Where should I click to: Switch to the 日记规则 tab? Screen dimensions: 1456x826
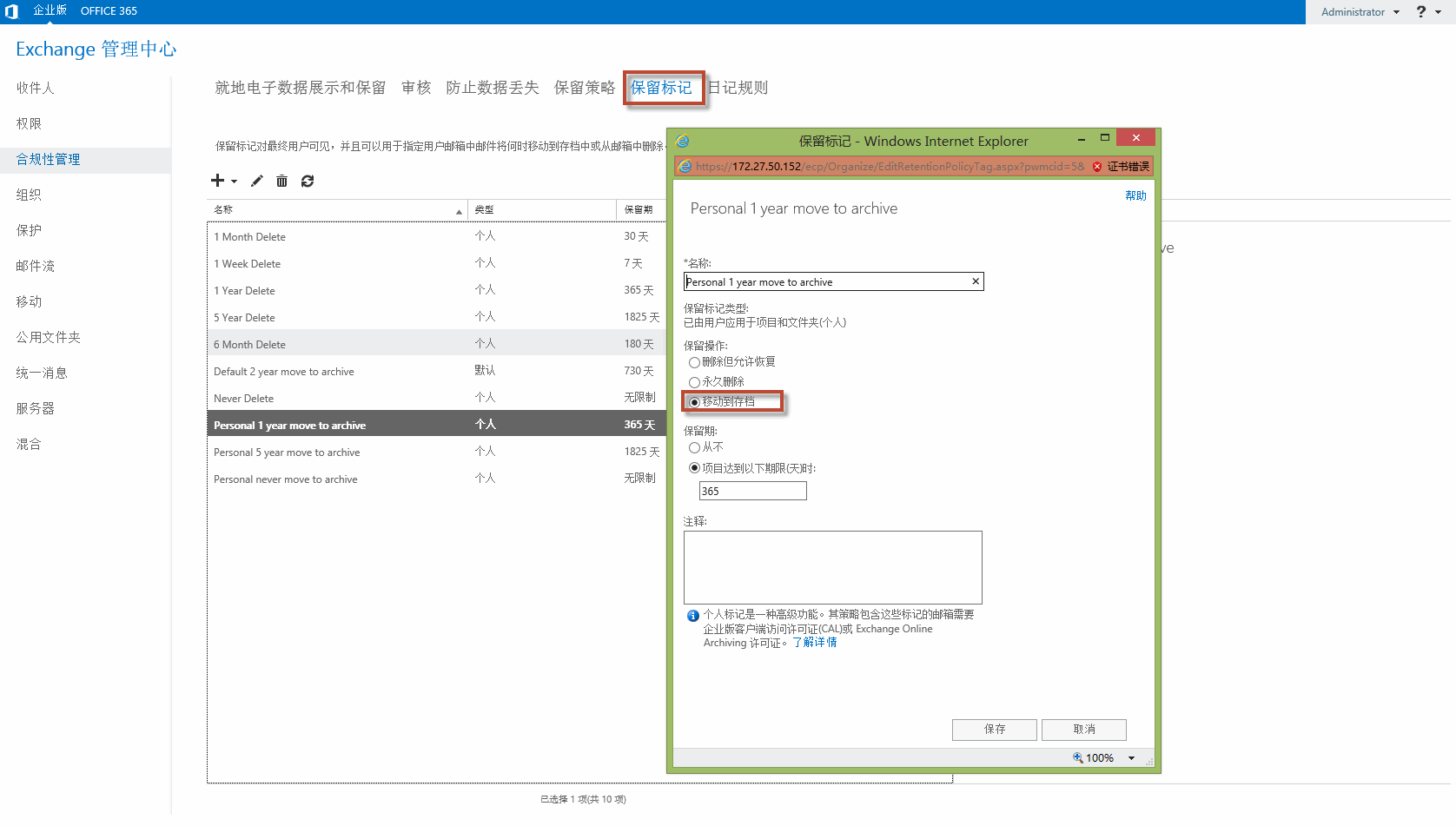click(738, 88)
